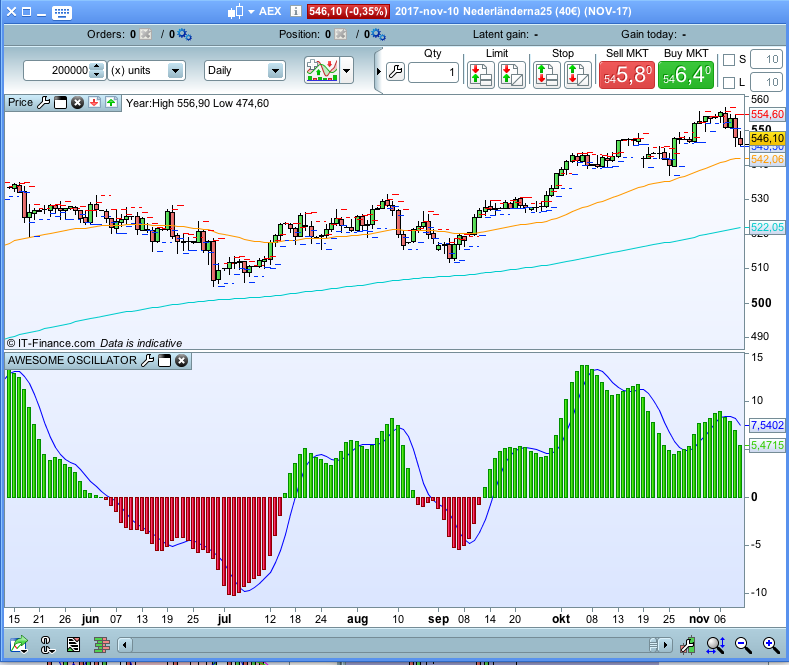
Task: Click the red down arrow in Price panel
Action: [x=94, y=103]
